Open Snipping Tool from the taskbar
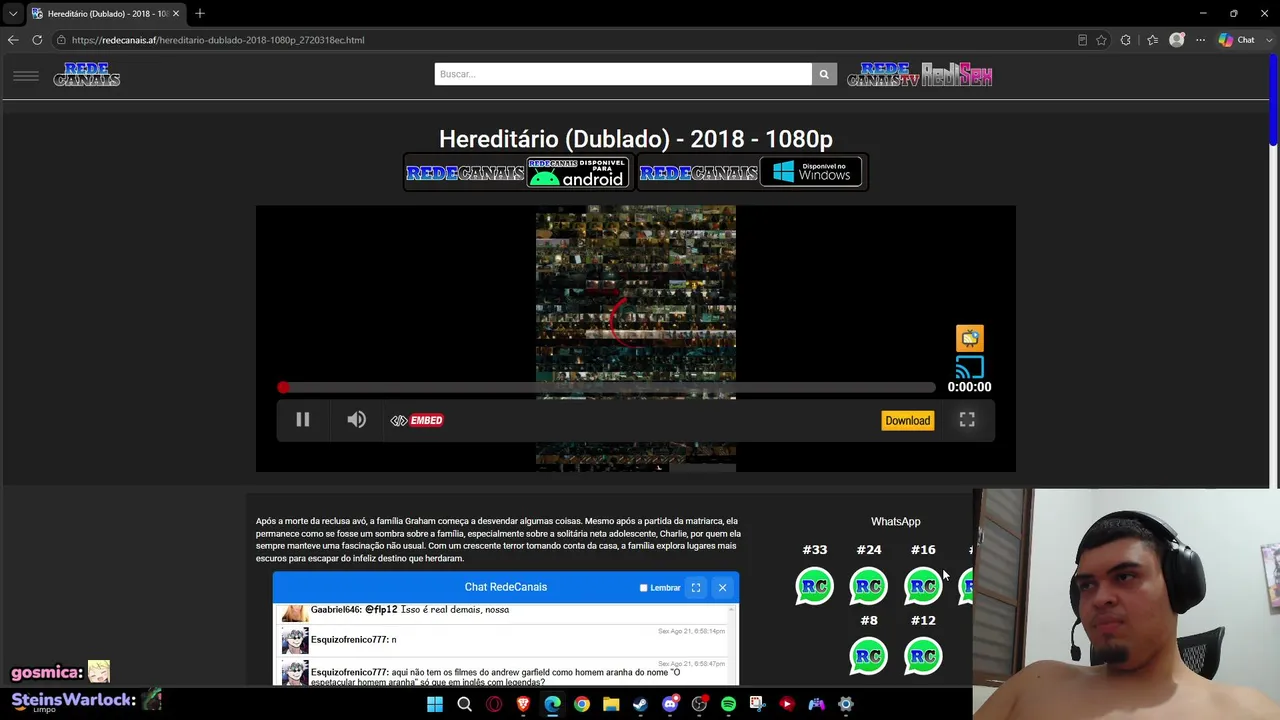The width and height of the screenshot is (1280, 720). (758, 704)
